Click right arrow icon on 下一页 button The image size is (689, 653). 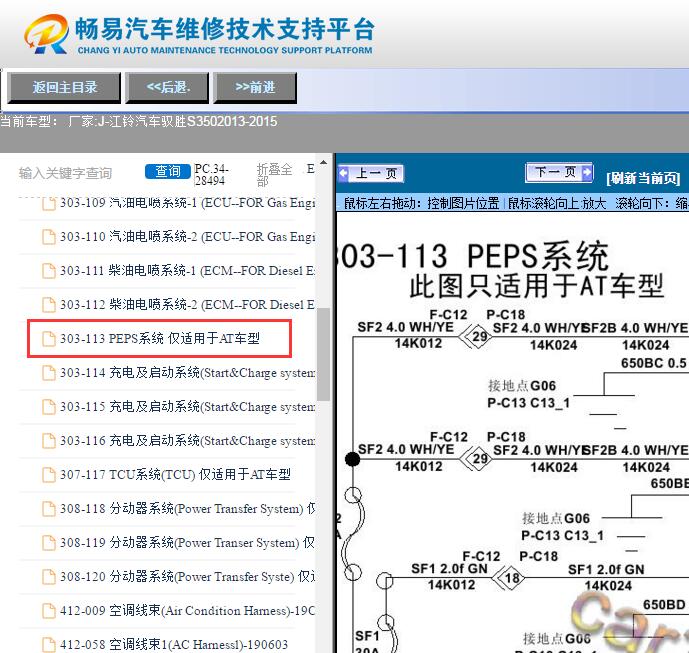click(587, 172)
